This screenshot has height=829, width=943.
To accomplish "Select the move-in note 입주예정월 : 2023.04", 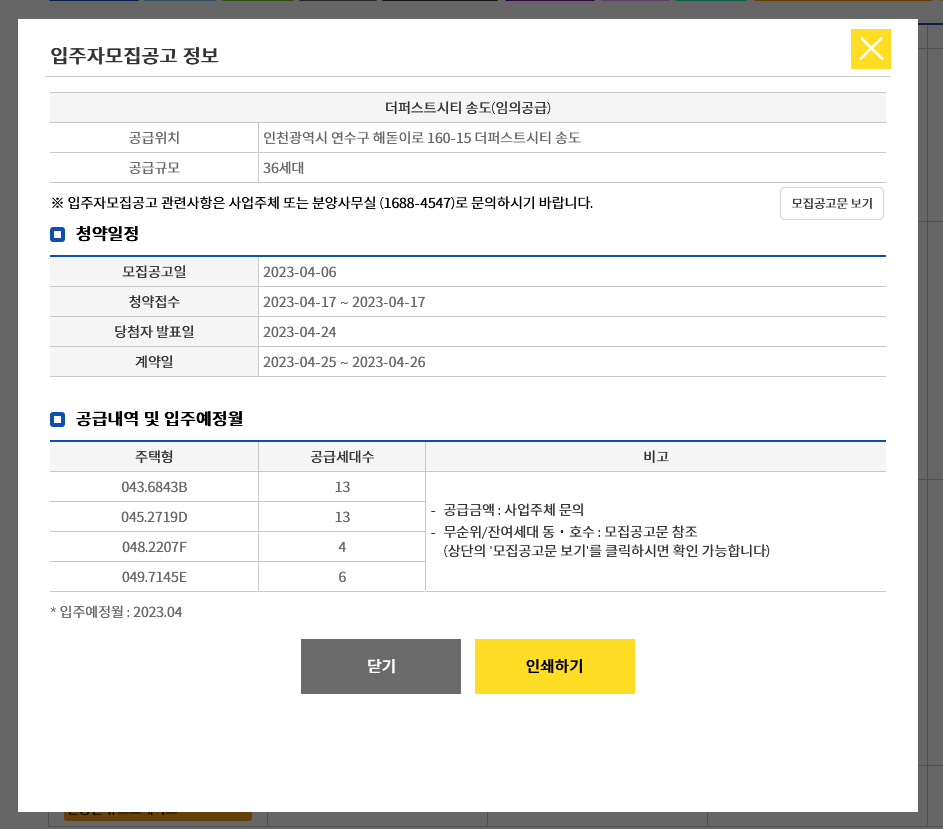I will coord(116,612).
